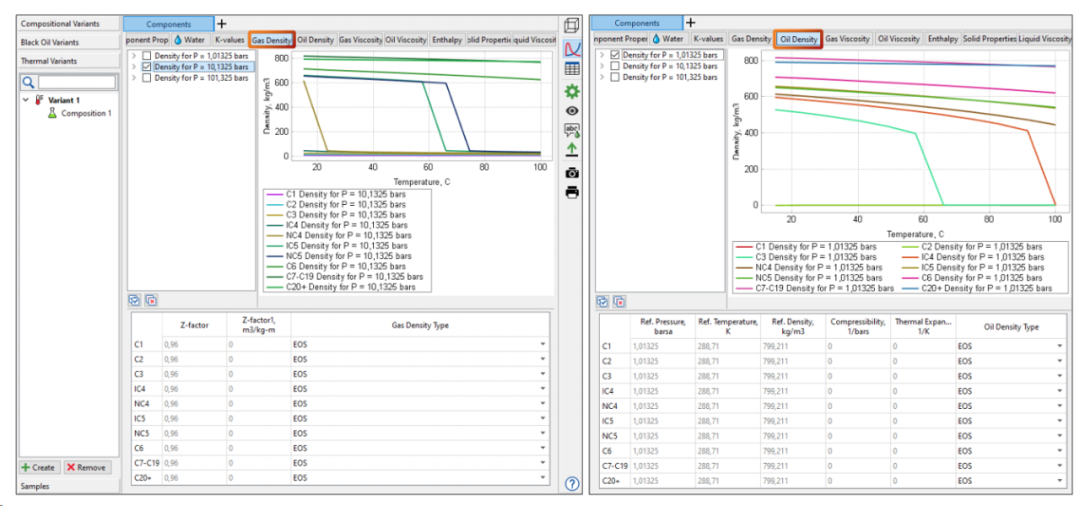Click the 3D box view icon
Screen dimensions: 1080x506
(x=572, y=25)
